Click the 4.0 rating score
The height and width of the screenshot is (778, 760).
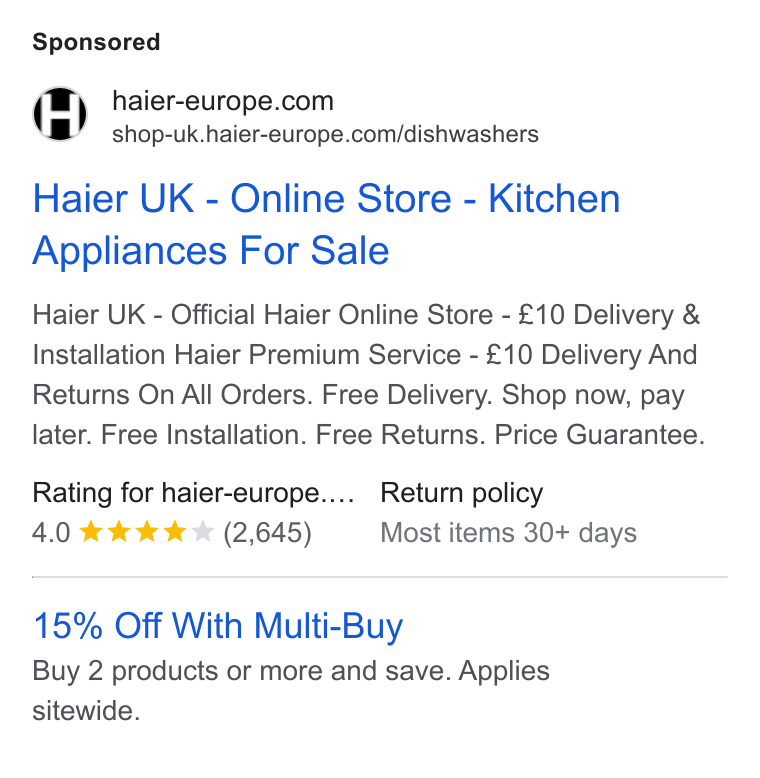coord(51,533)
